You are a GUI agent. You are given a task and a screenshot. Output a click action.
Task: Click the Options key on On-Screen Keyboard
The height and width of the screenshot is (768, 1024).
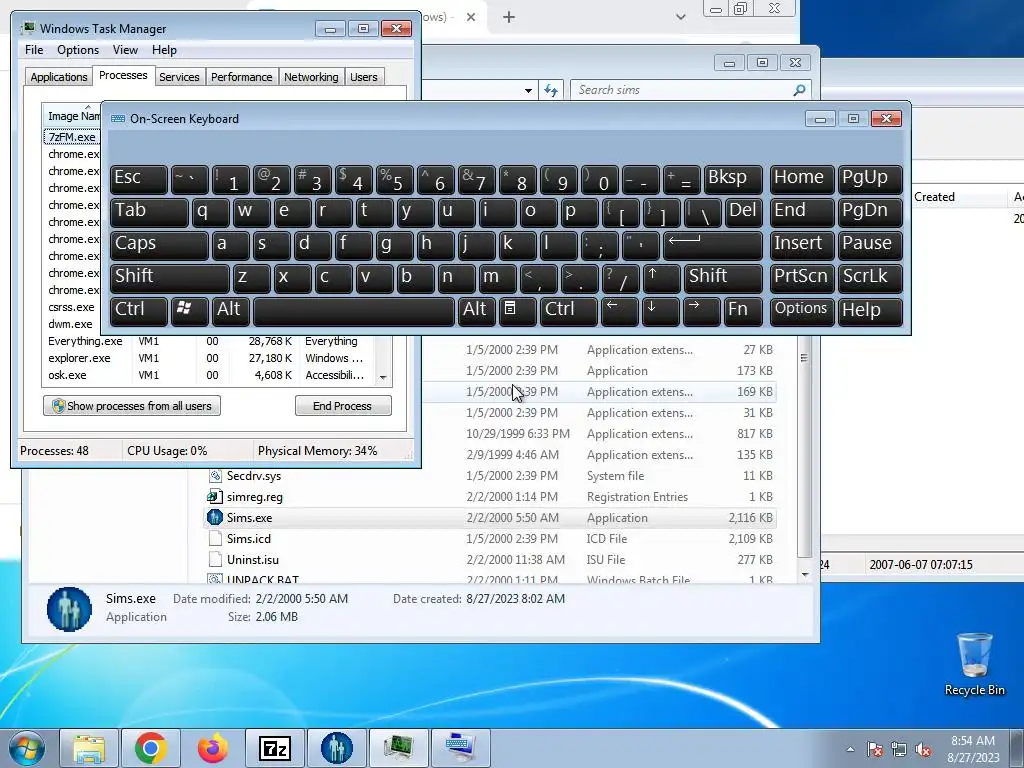pos(802,310)
